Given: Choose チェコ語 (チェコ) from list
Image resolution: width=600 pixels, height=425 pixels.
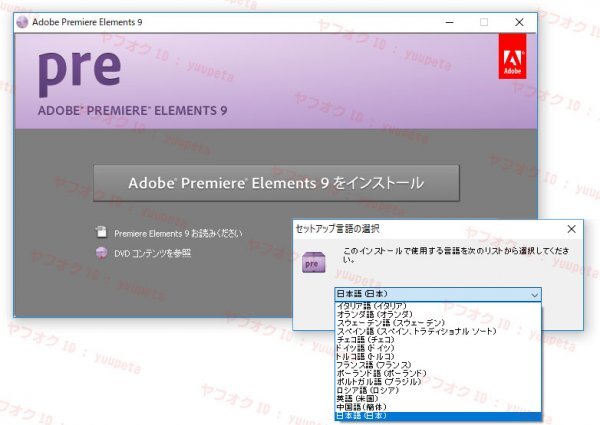Looking at the screenshot, I should point(438,339).
